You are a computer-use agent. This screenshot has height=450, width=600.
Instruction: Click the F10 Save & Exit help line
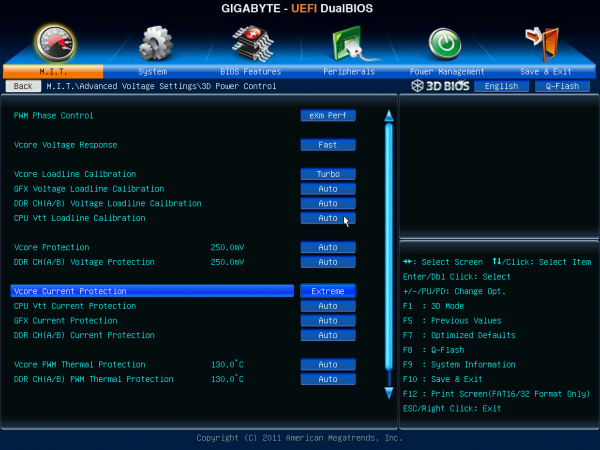(x=443, y=379)
